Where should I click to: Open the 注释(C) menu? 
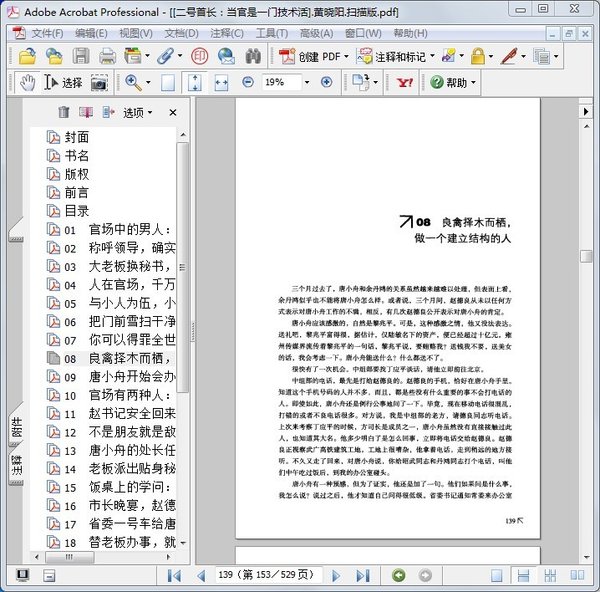tap(227, 33)
